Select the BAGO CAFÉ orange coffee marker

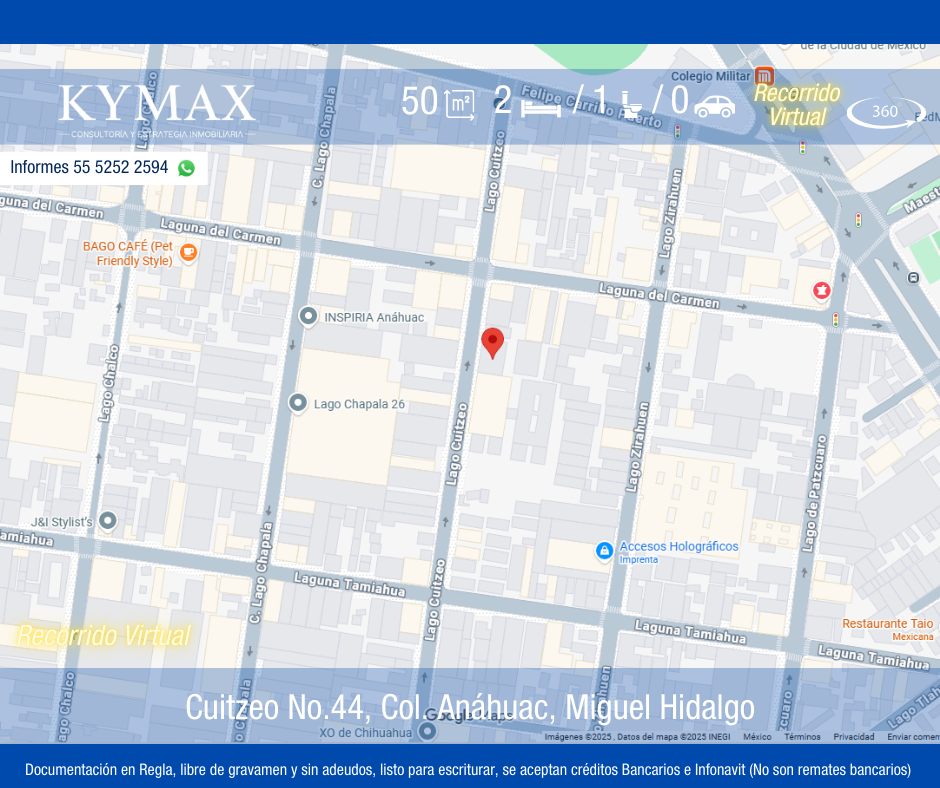(x=188, y=252)
